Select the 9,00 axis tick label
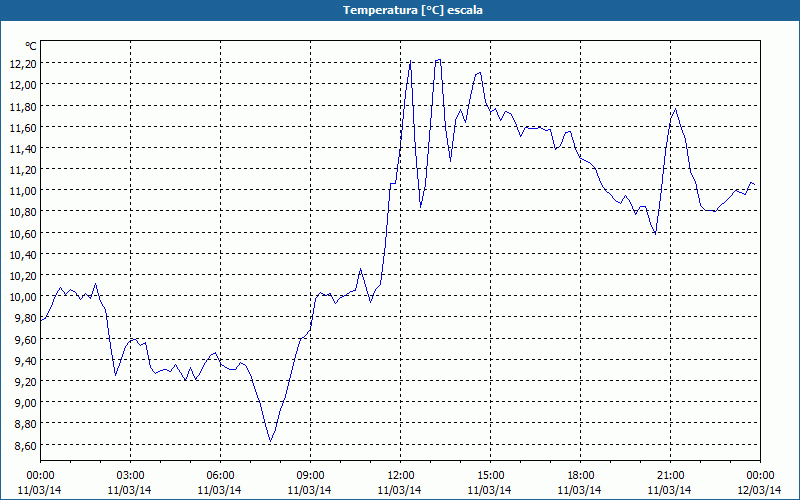The width and height of the screenshot is (800, 500). [25, 403]
